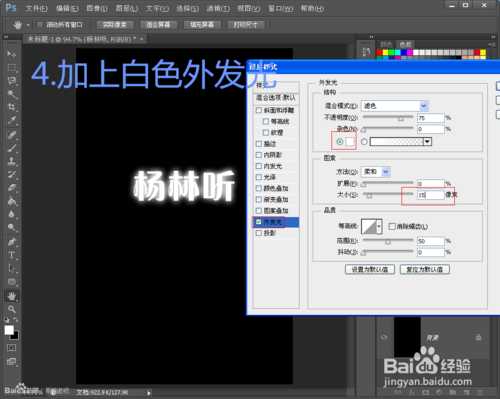
Task: Hide the Background layer eye icon
Action: [x=384, y=337]
